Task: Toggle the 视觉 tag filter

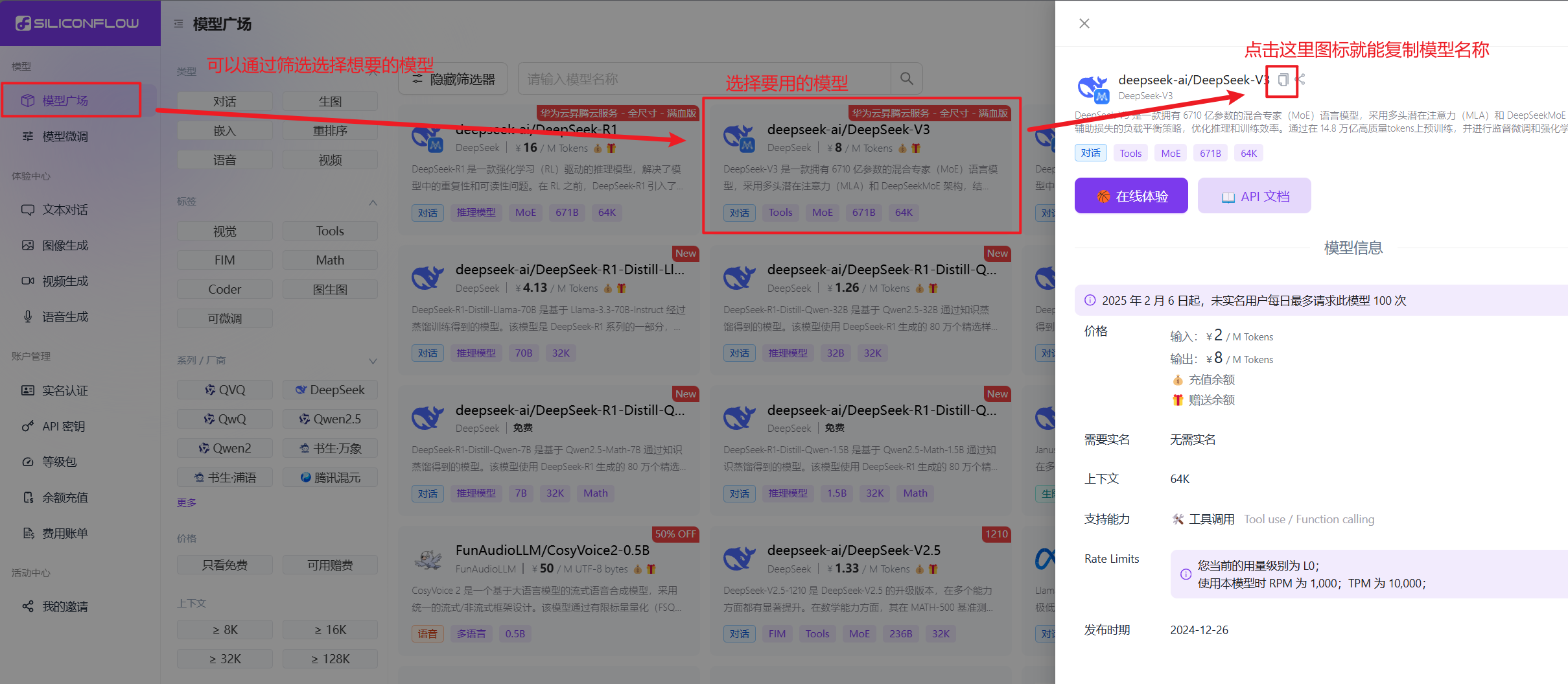Action: pyautogui.click(x=225, y=231)
